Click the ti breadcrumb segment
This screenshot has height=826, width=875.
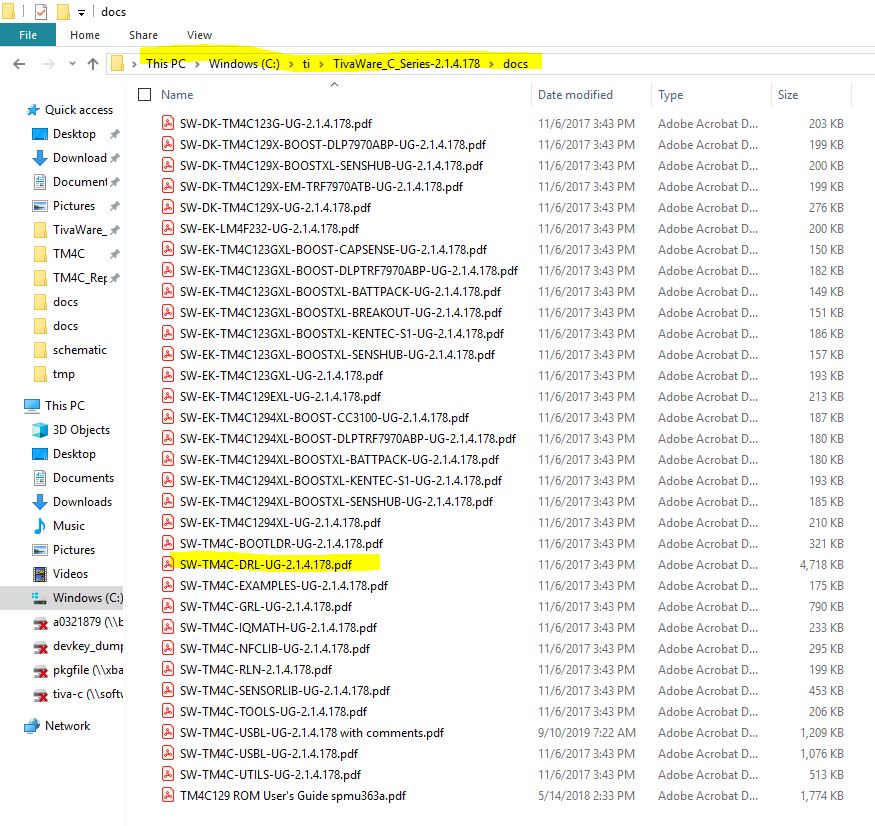(306, 64)
